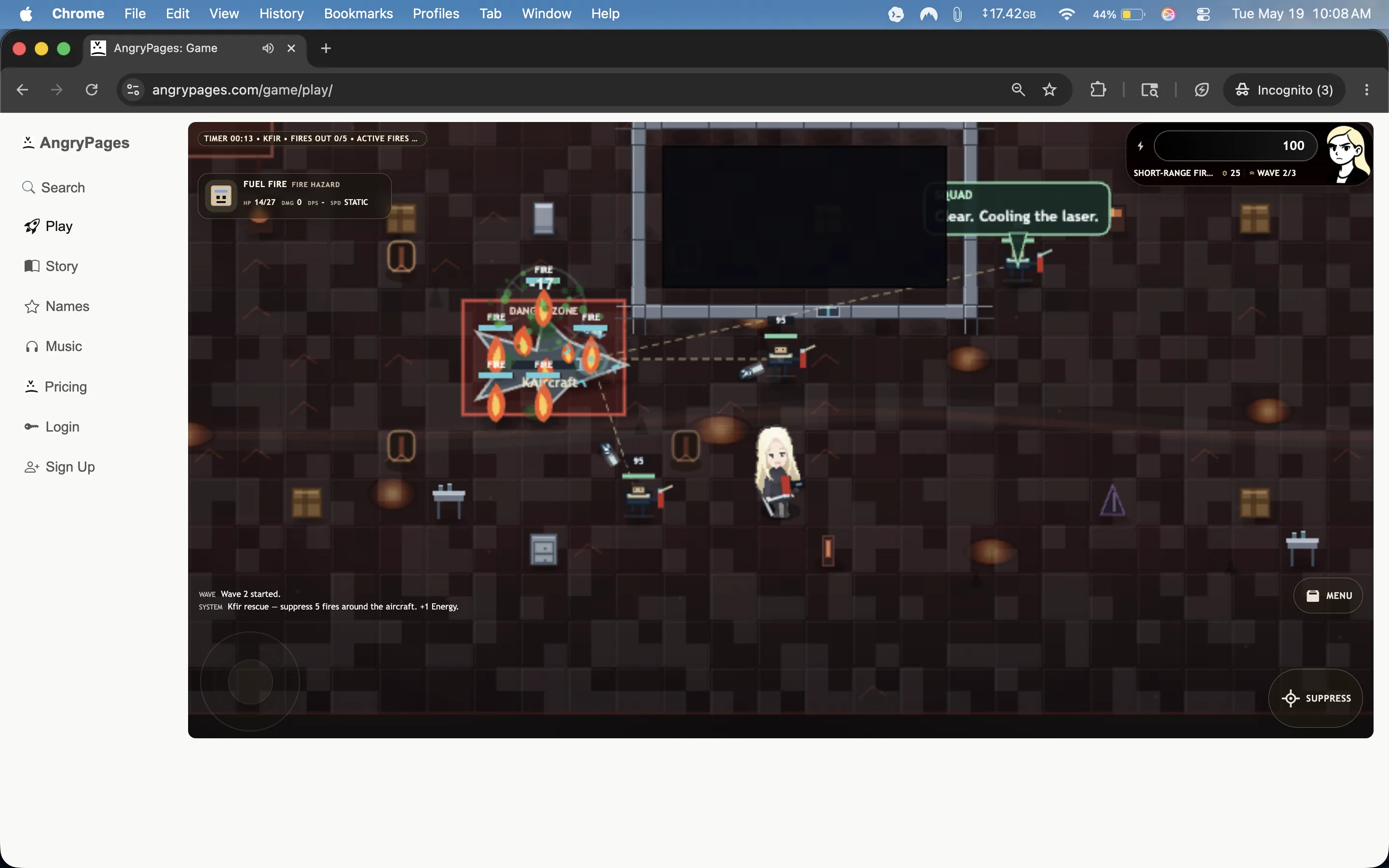1389x868 pixels.
Task: Click the WAVE 2/3 indicator
Action: pyautogui.click(x=1272, y=173)
